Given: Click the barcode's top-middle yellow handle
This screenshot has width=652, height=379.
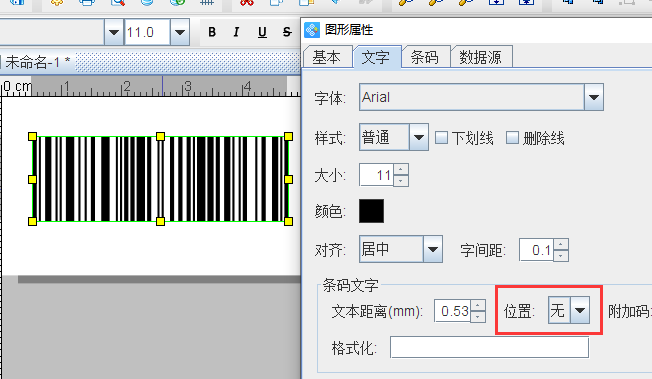Looking at the screenshot, I should pyautogui.click(x=161, y=136).
